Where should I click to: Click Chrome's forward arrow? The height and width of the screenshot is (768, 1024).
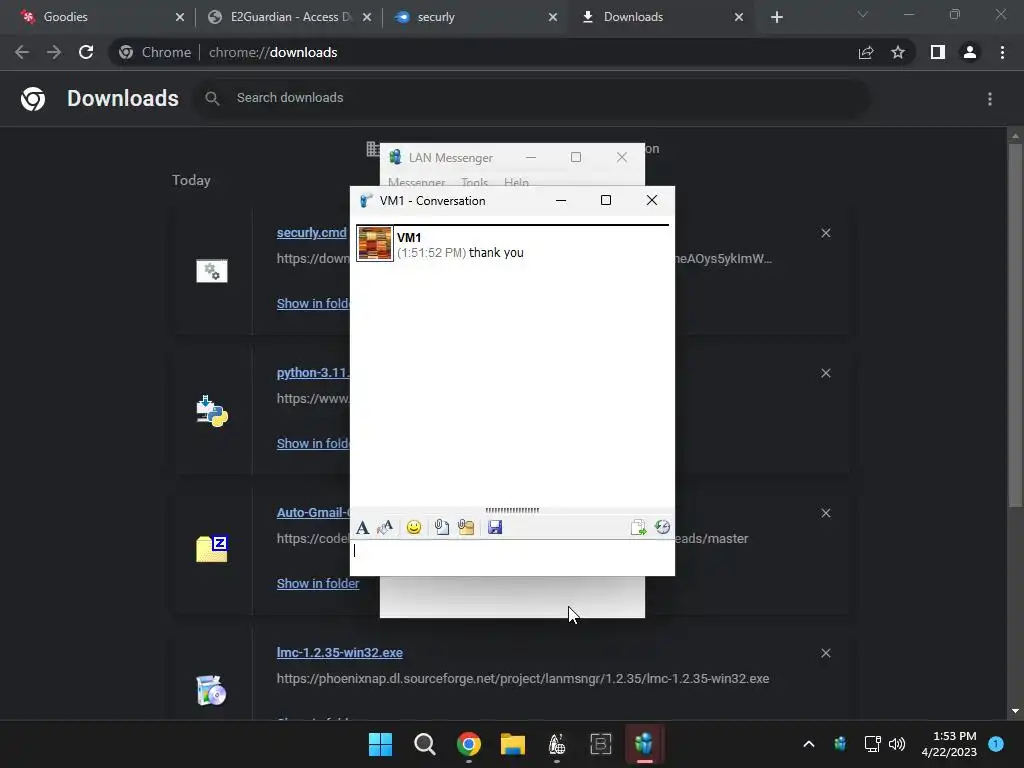coord(54,52)
